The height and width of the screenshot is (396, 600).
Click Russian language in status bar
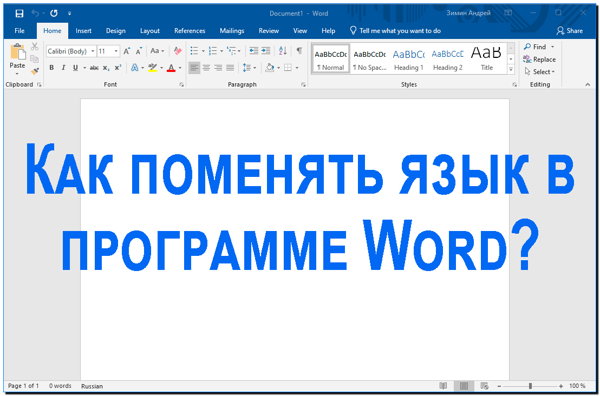[x=92, y=386]
